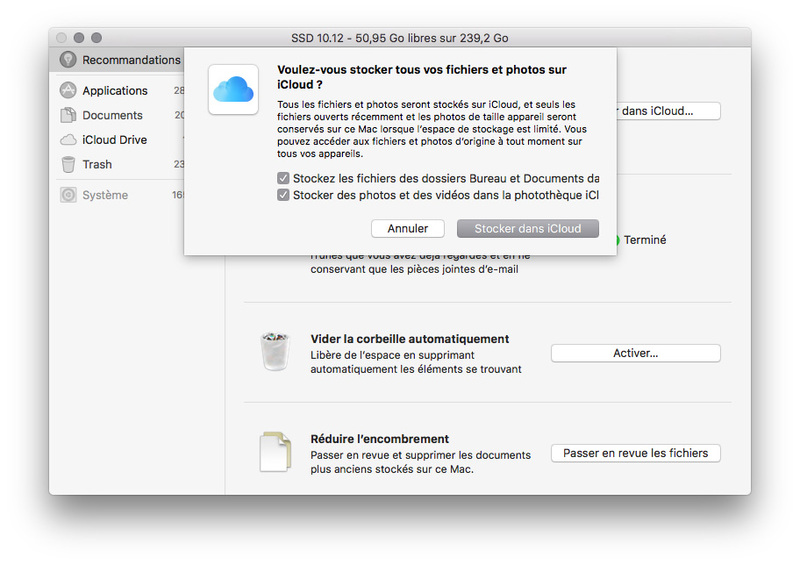Click the Recommandations lightbulb icon
The width and height of the screenshot is (800, 565).
[68, 60]
